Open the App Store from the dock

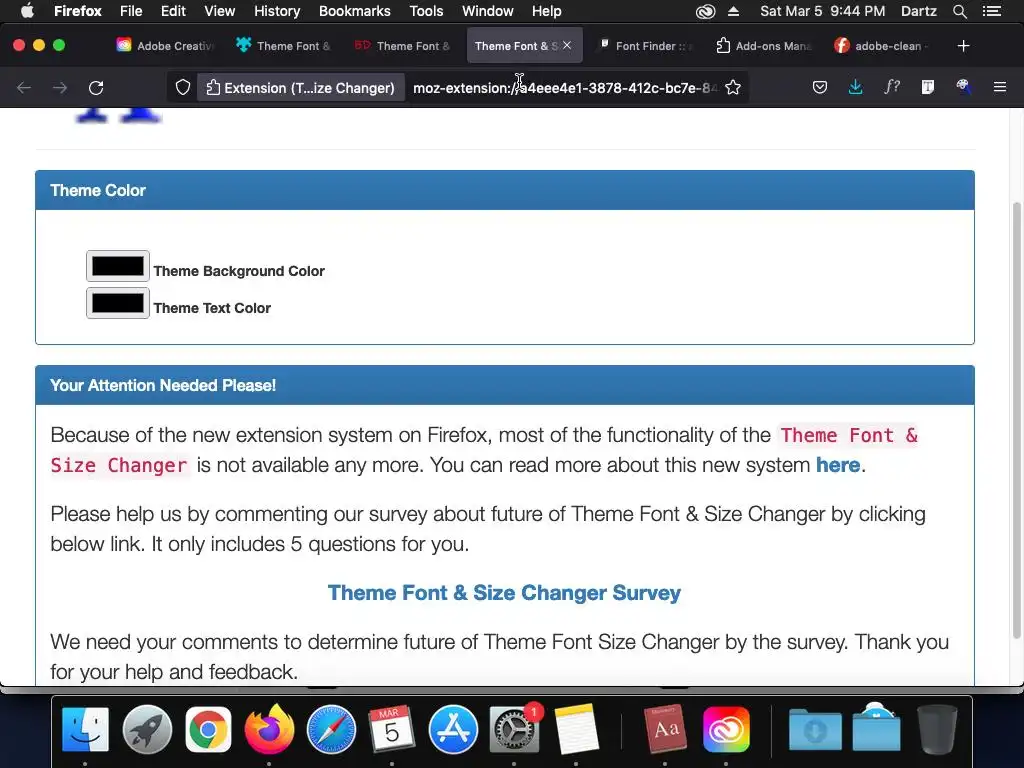(x=453, y=729)
